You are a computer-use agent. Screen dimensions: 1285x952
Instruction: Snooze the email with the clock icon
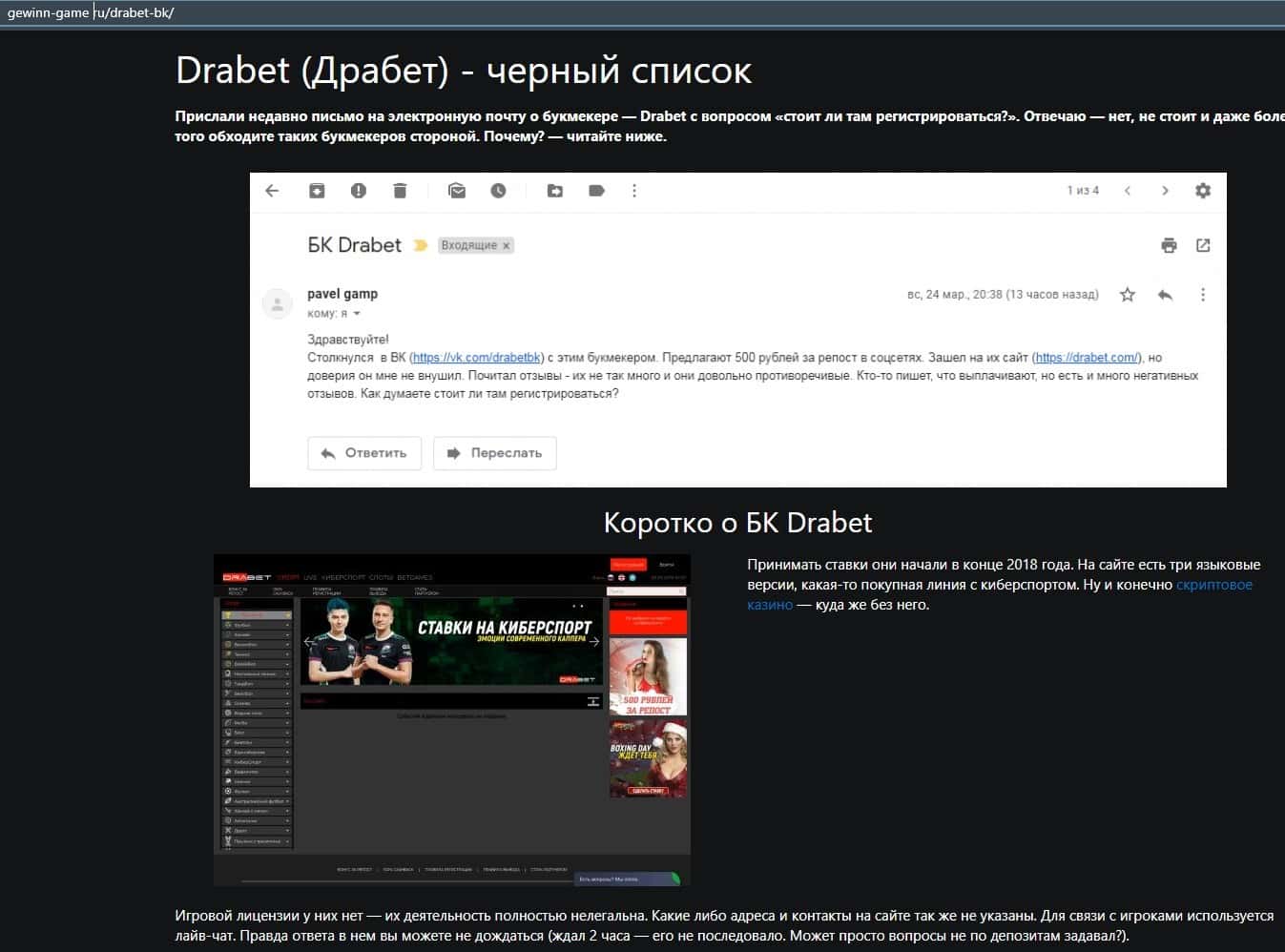point(498,191)
